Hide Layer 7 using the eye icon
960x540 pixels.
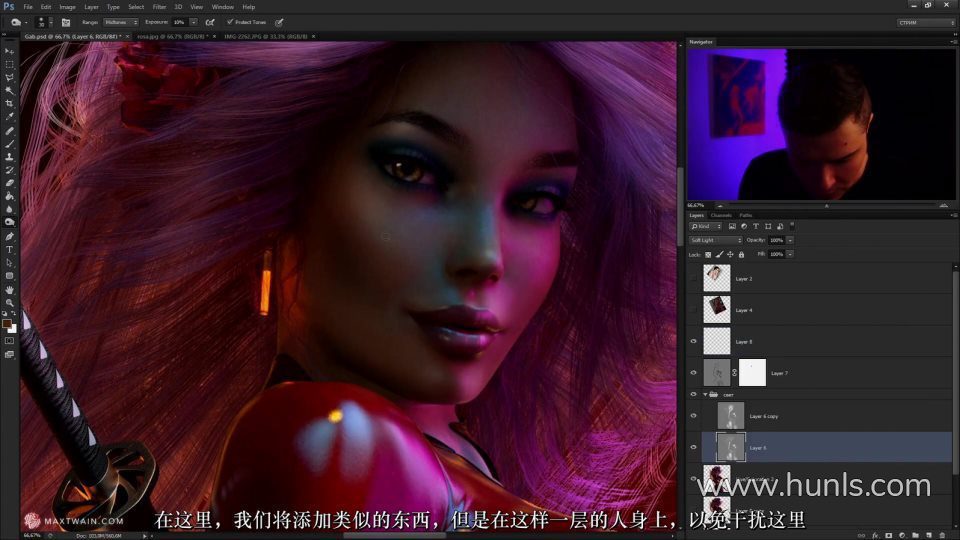[x=694, y=373]
